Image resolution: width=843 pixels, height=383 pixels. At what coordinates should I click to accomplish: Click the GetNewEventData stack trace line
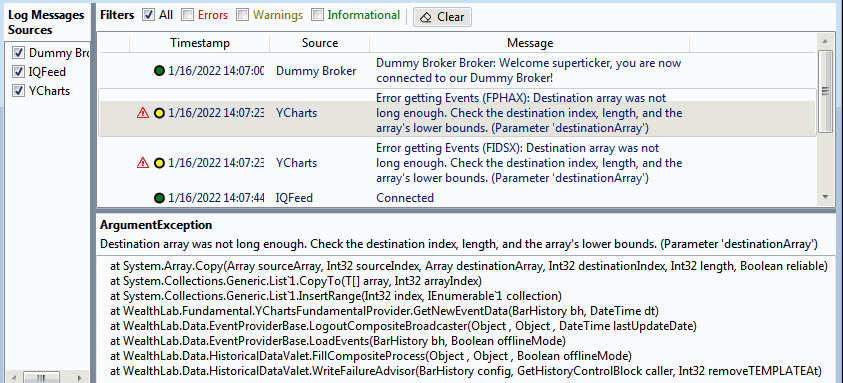click(384, 310)
